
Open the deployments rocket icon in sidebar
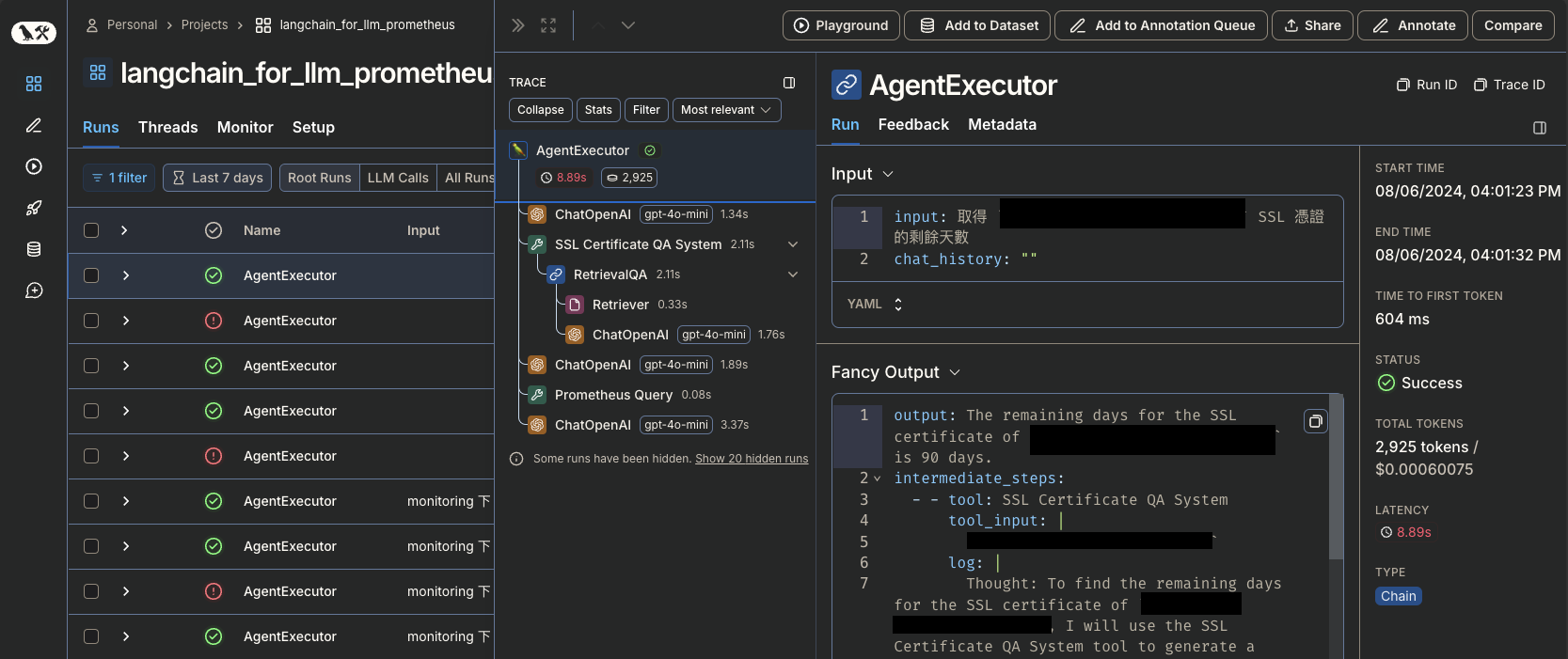click(x=34, y=208)
